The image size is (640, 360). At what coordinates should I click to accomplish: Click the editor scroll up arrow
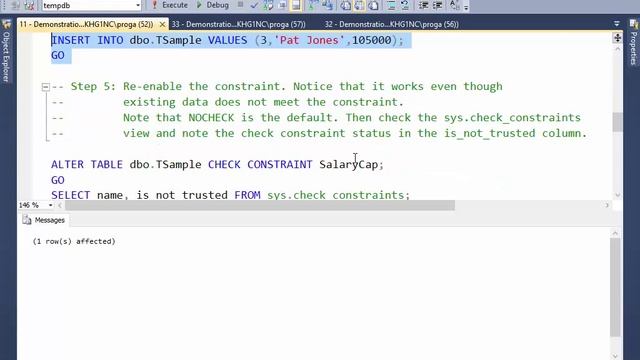tap(618, 49)
